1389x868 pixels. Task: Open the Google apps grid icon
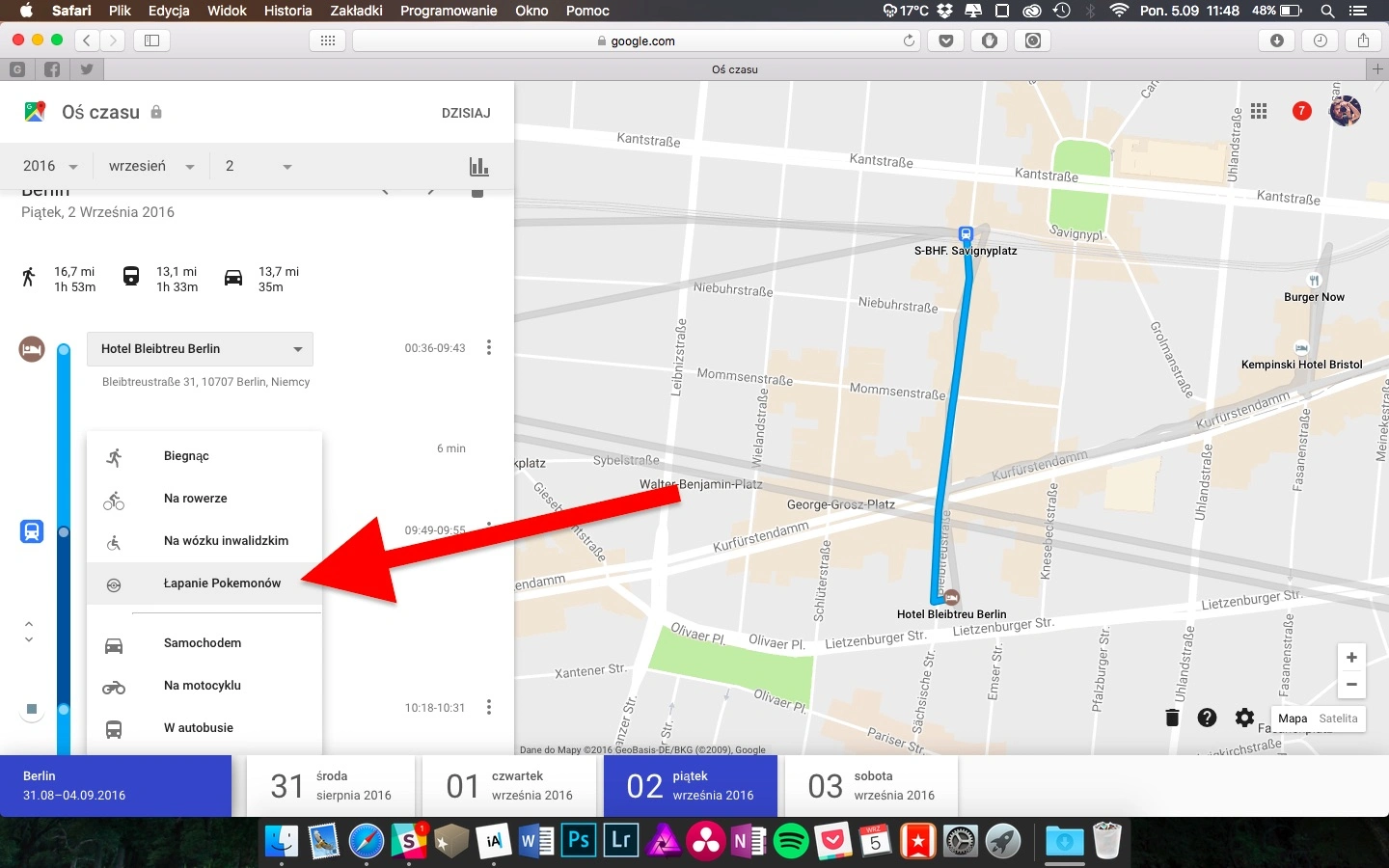tap(1259, 111)
